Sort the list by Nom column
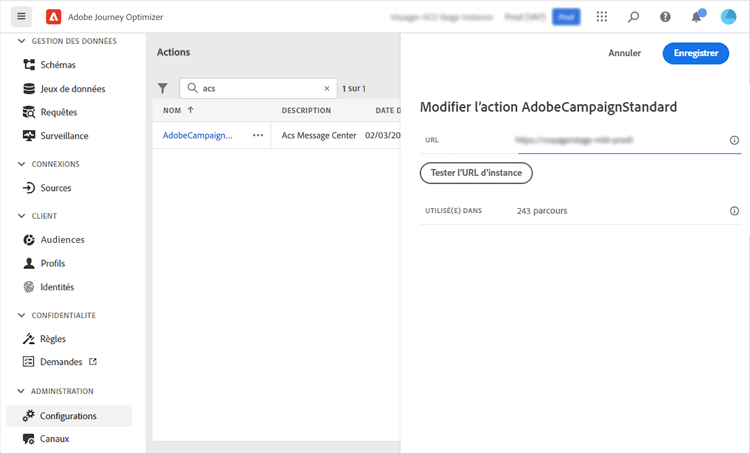The height and width of the screenshot is (453, 750). click(178, 110)
